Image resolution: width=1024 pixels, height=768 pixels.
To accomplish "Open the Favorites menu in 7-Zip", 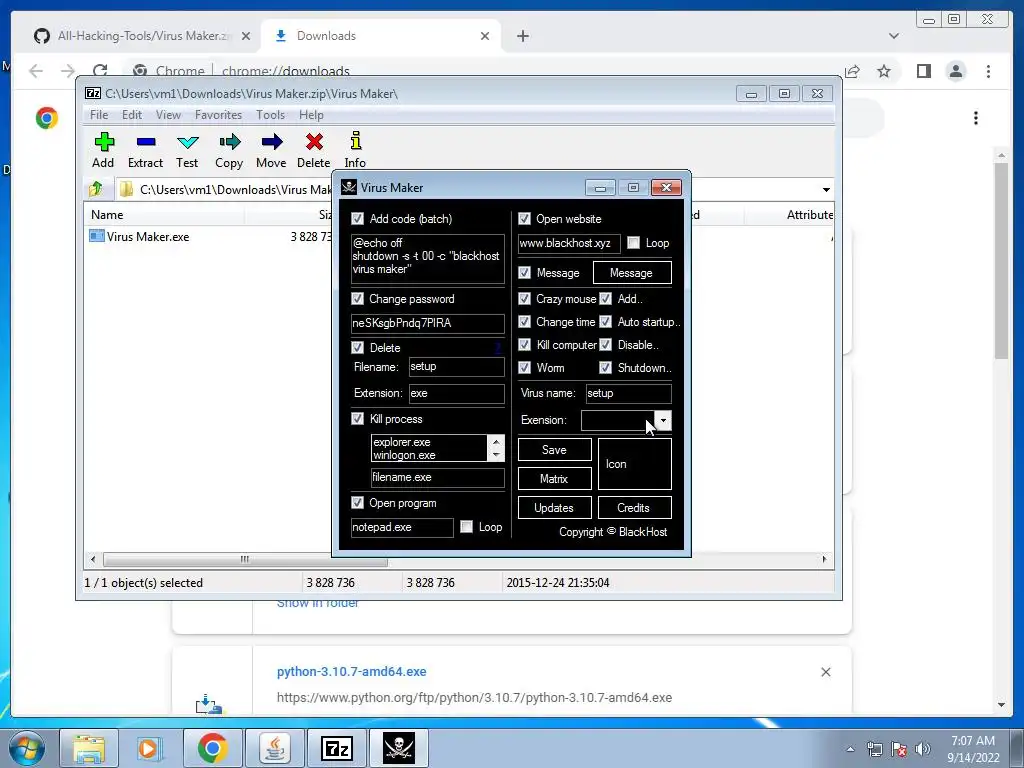I will point(218,115).
